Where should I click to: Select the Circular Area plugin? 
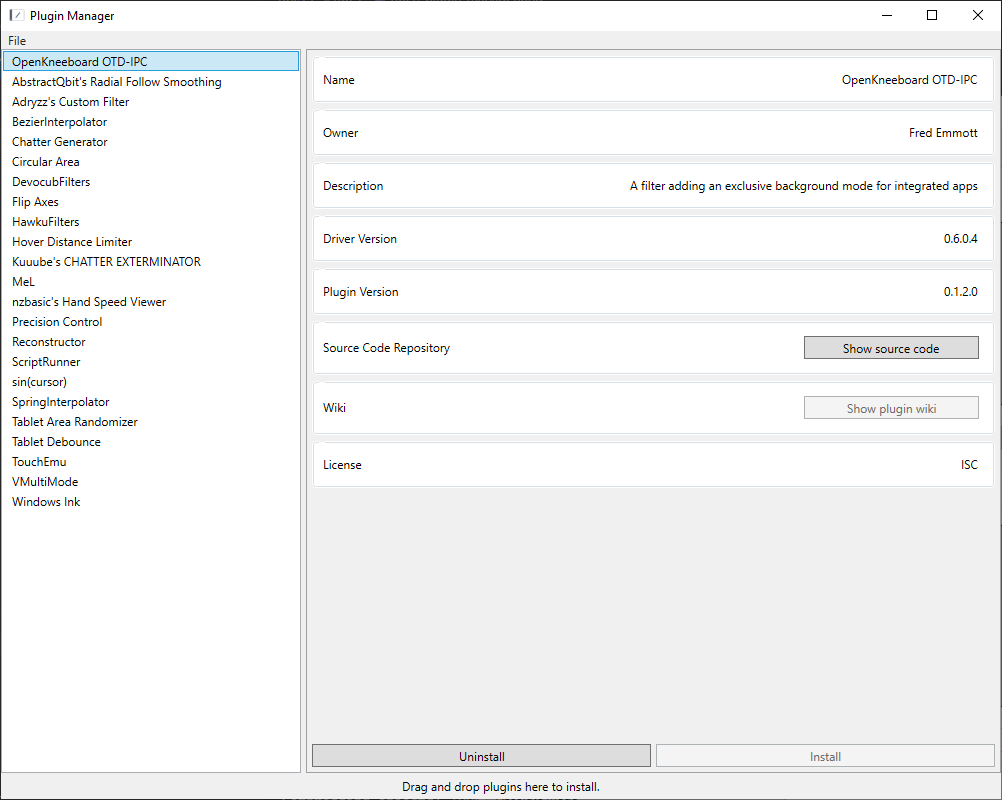[x=46, y=162]
